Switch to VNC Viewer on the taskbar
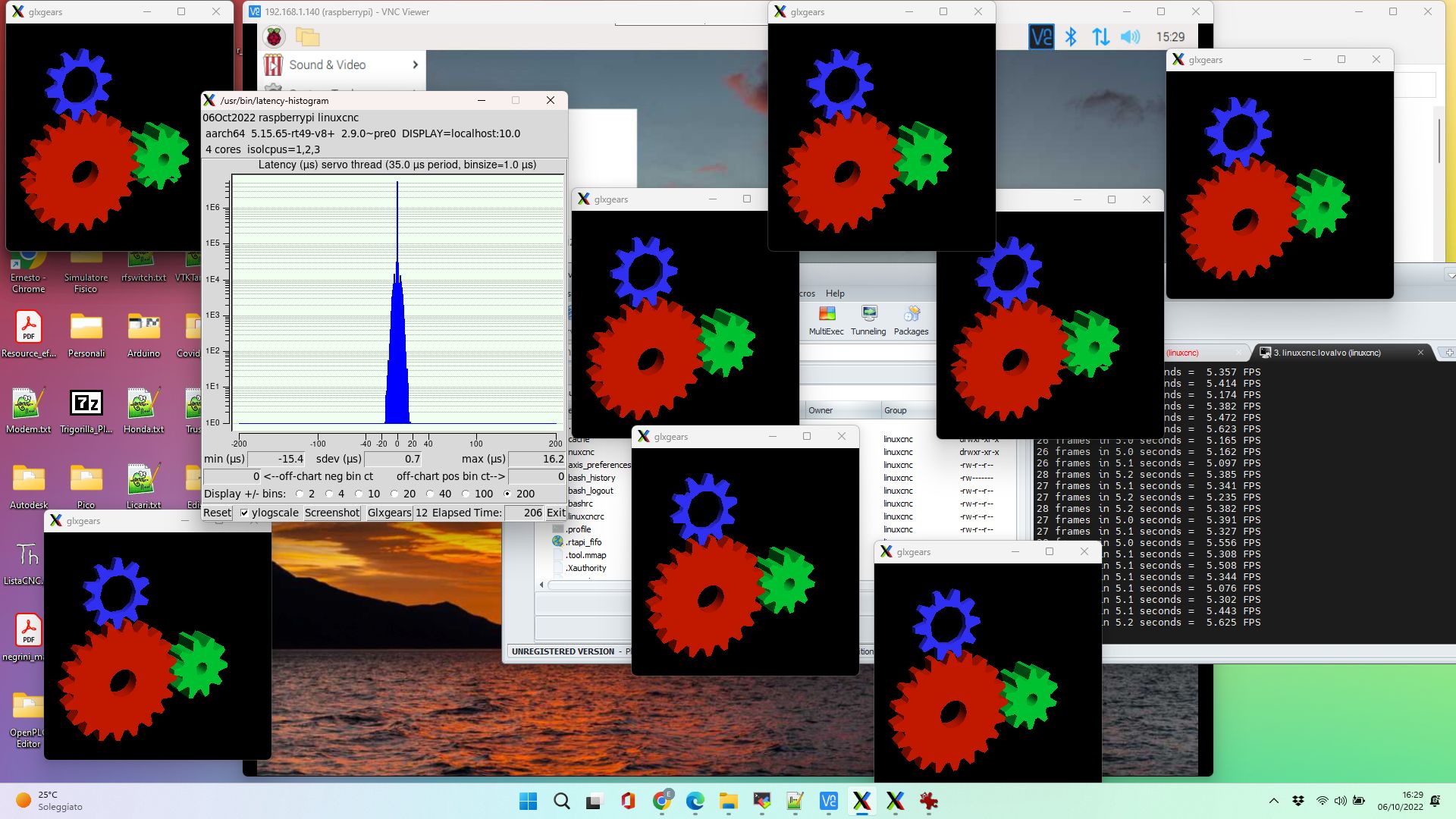 point(828,801)
